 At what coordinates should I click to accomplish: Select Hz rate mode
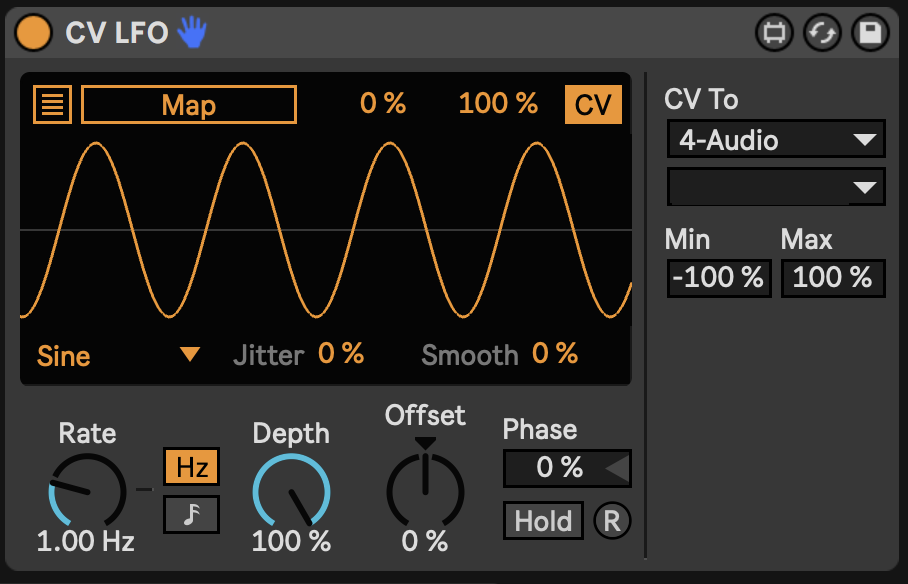pos(191,466)
